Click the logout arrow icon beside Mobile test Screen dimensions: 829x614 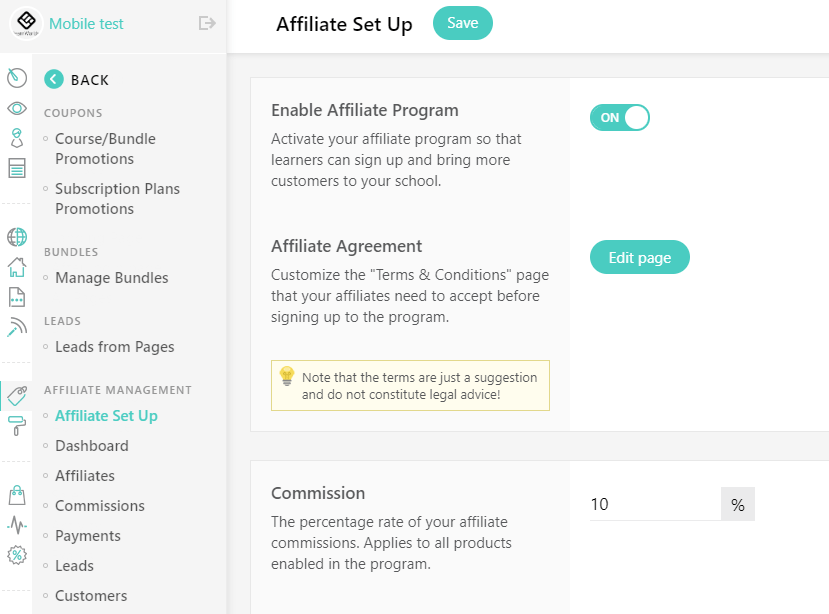pyautogui.click(x=207, y=23)
